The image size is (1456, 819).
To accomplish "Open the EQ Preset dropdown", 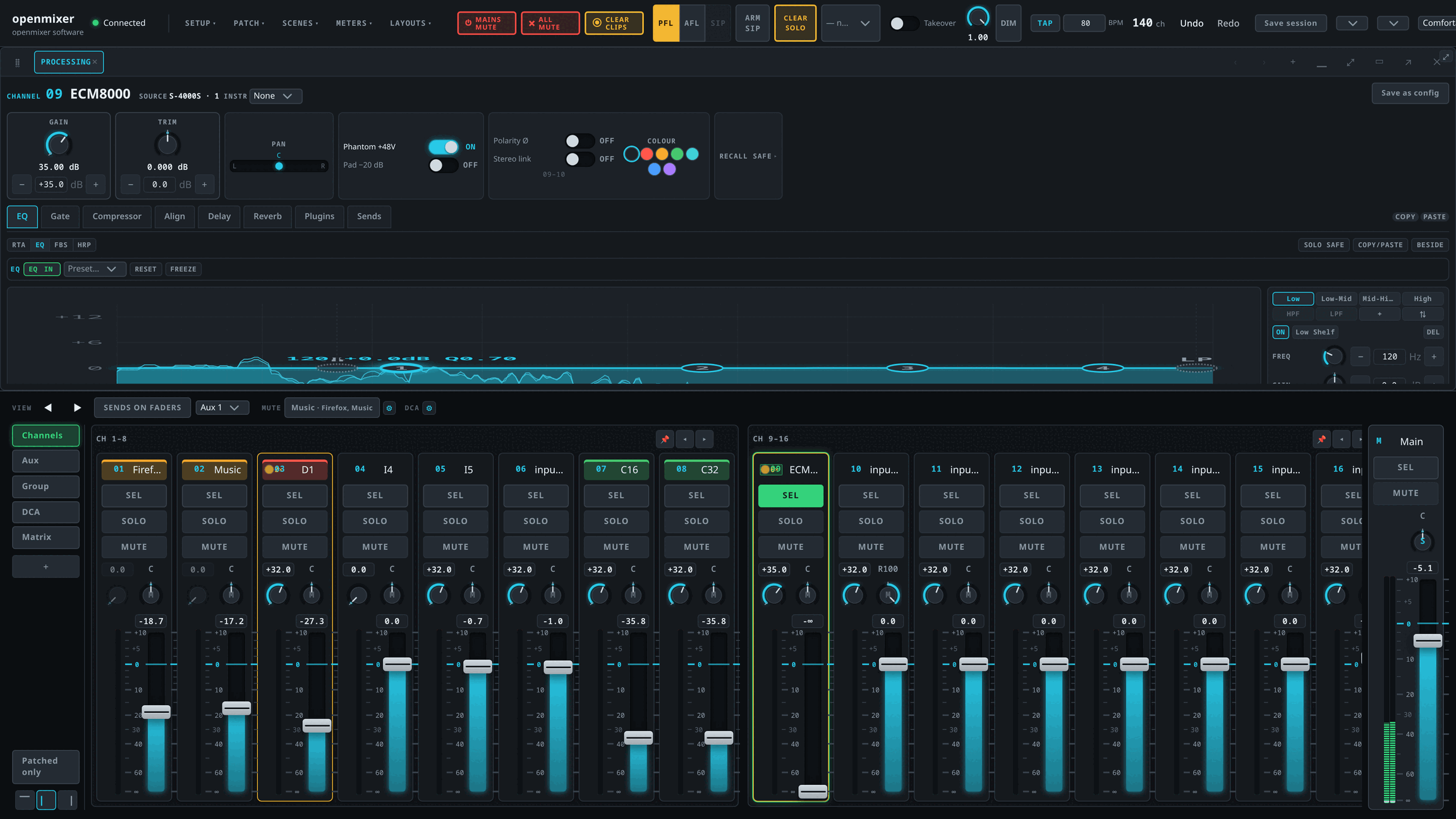I will pyautogui.click(x=94, y=269).
